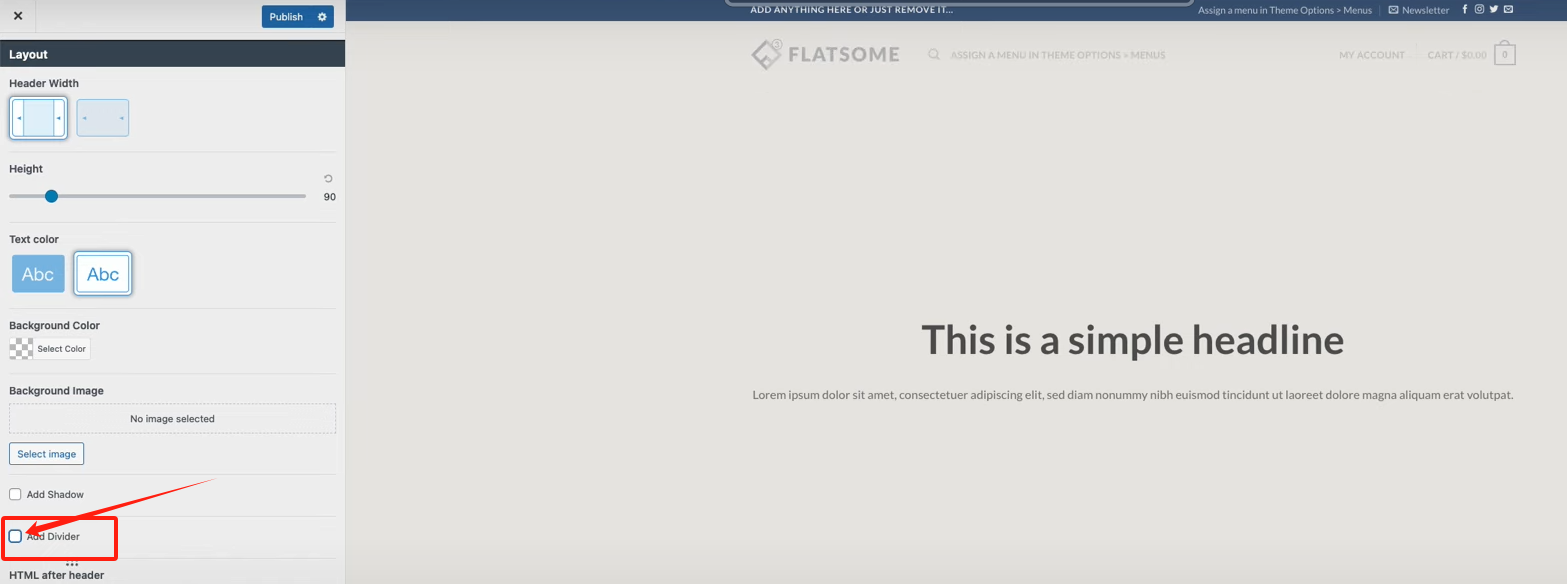Click ASSIGN A MENU IN THEME OPTIONS placeholder

[x=1057, y=55]
